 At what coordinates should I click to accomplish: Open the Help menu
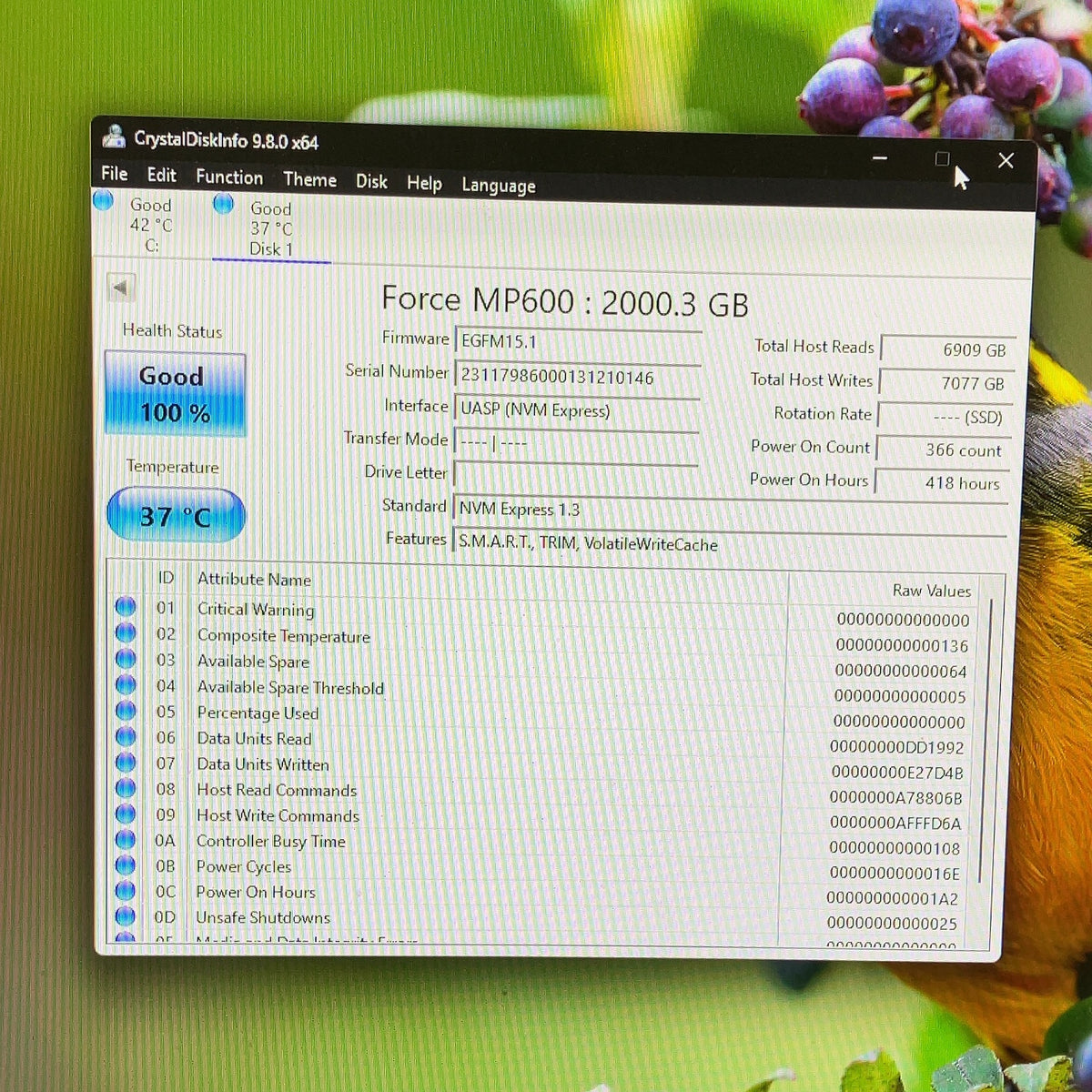(x=424, y=183)
